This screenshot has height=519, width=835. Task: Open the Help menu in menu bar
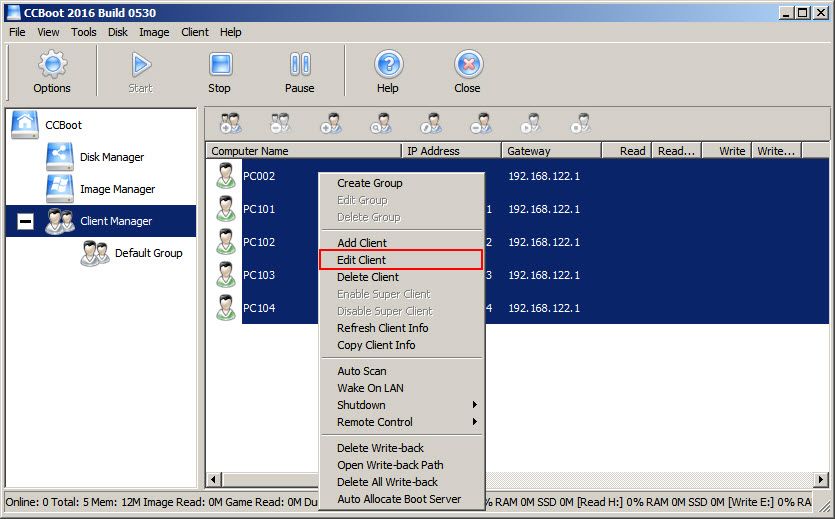pyautogui.click(x=231, y=32)
